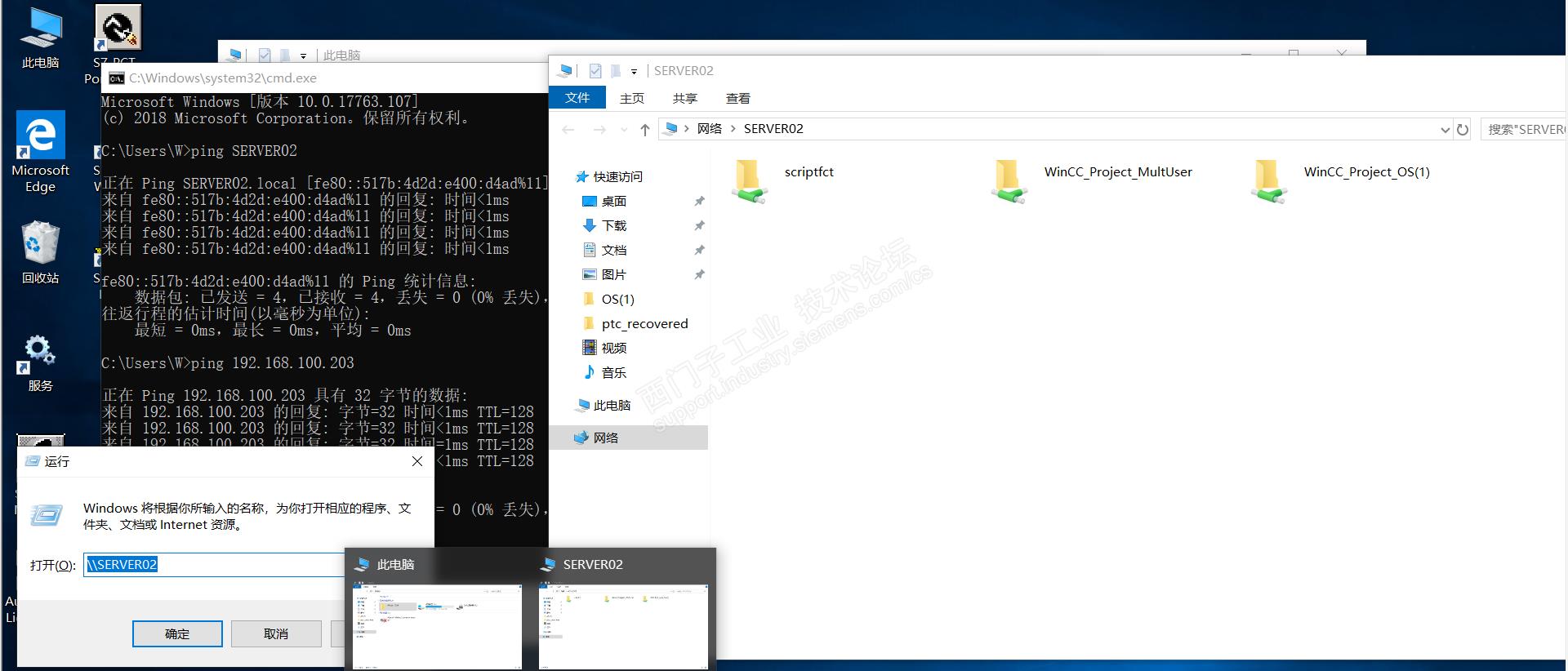Open 桌面 in the navigation pane

[x=614, y=201]
